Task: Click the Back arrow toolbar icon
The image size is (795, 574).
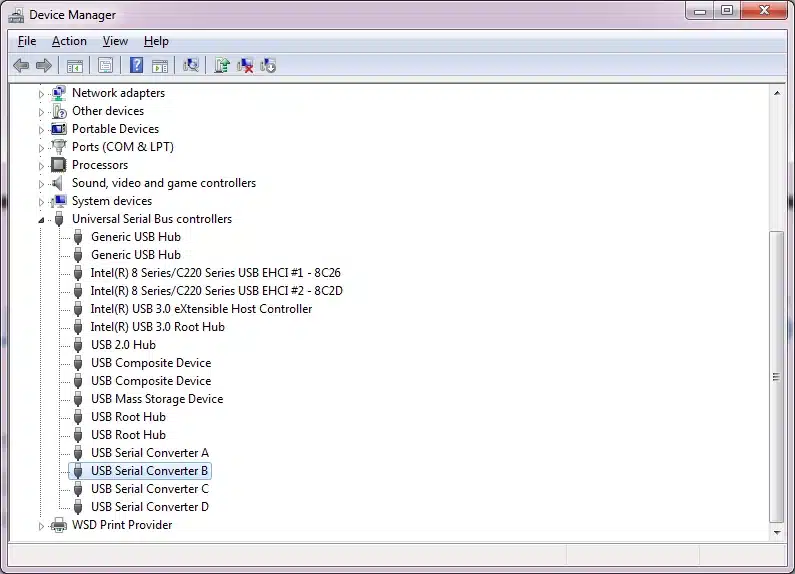Action: (21, 65)
